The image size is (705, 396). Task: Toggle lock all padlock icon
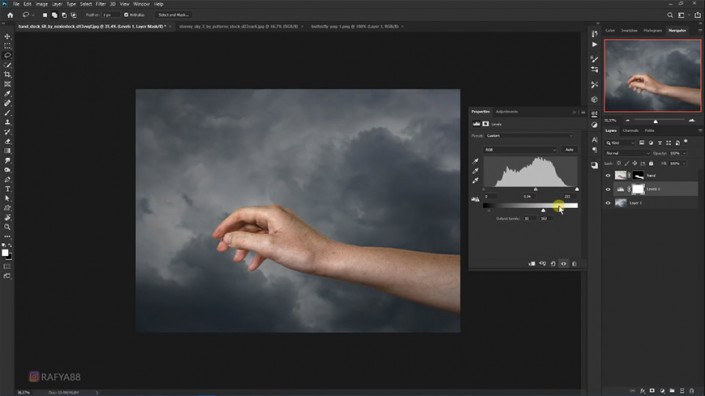651,164
